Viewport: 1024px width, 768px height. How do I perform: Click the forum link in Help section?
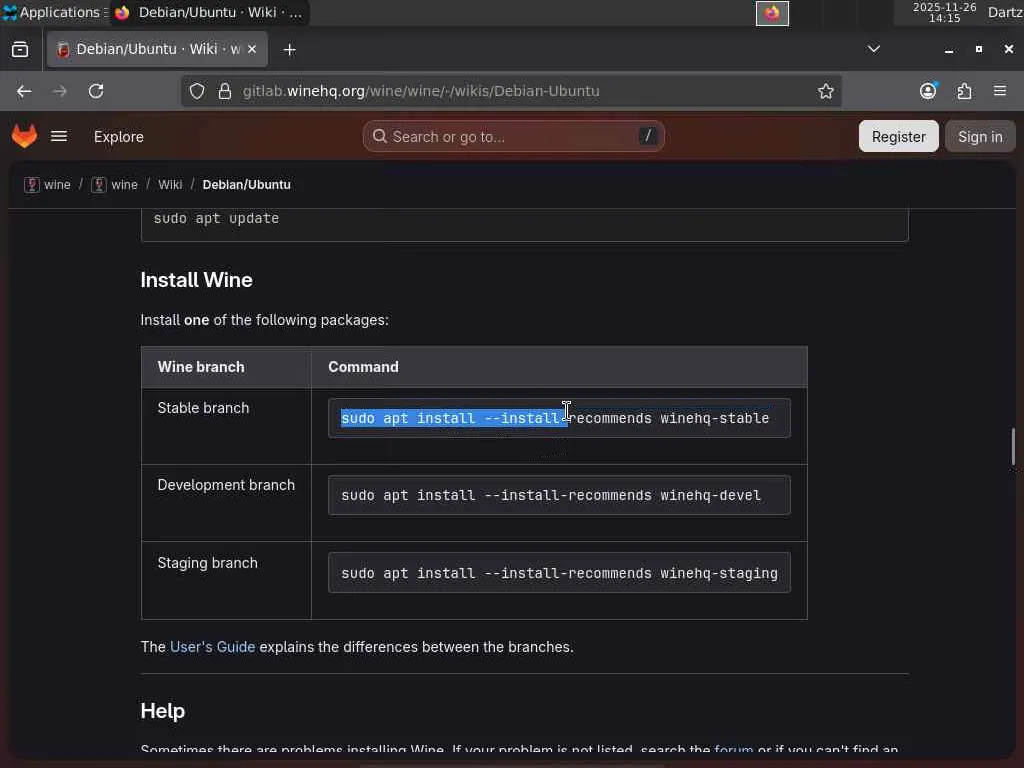pos(733,749)
